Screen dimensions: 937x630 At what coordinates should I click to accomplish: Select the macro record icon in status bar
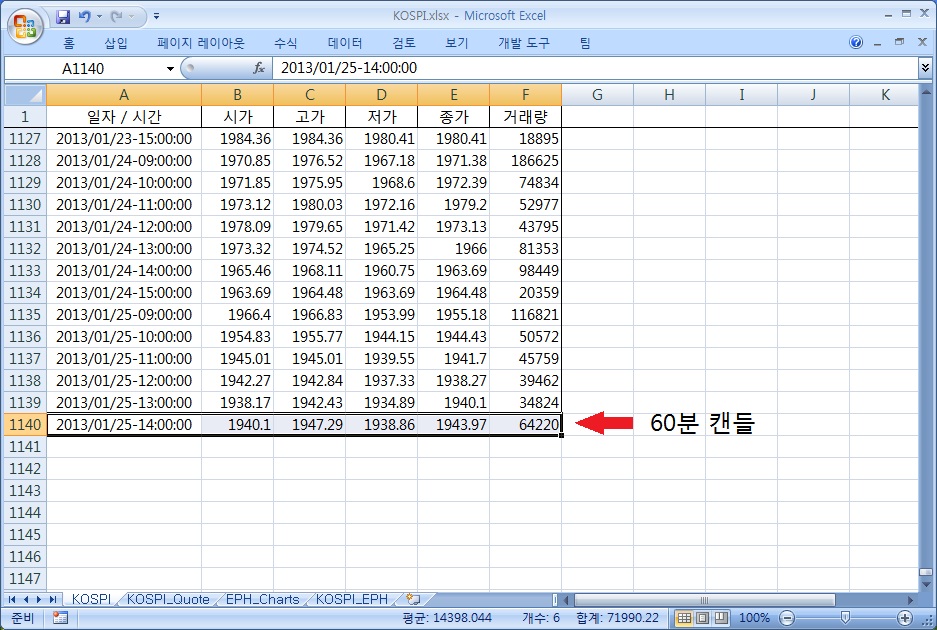coord(59,617)
